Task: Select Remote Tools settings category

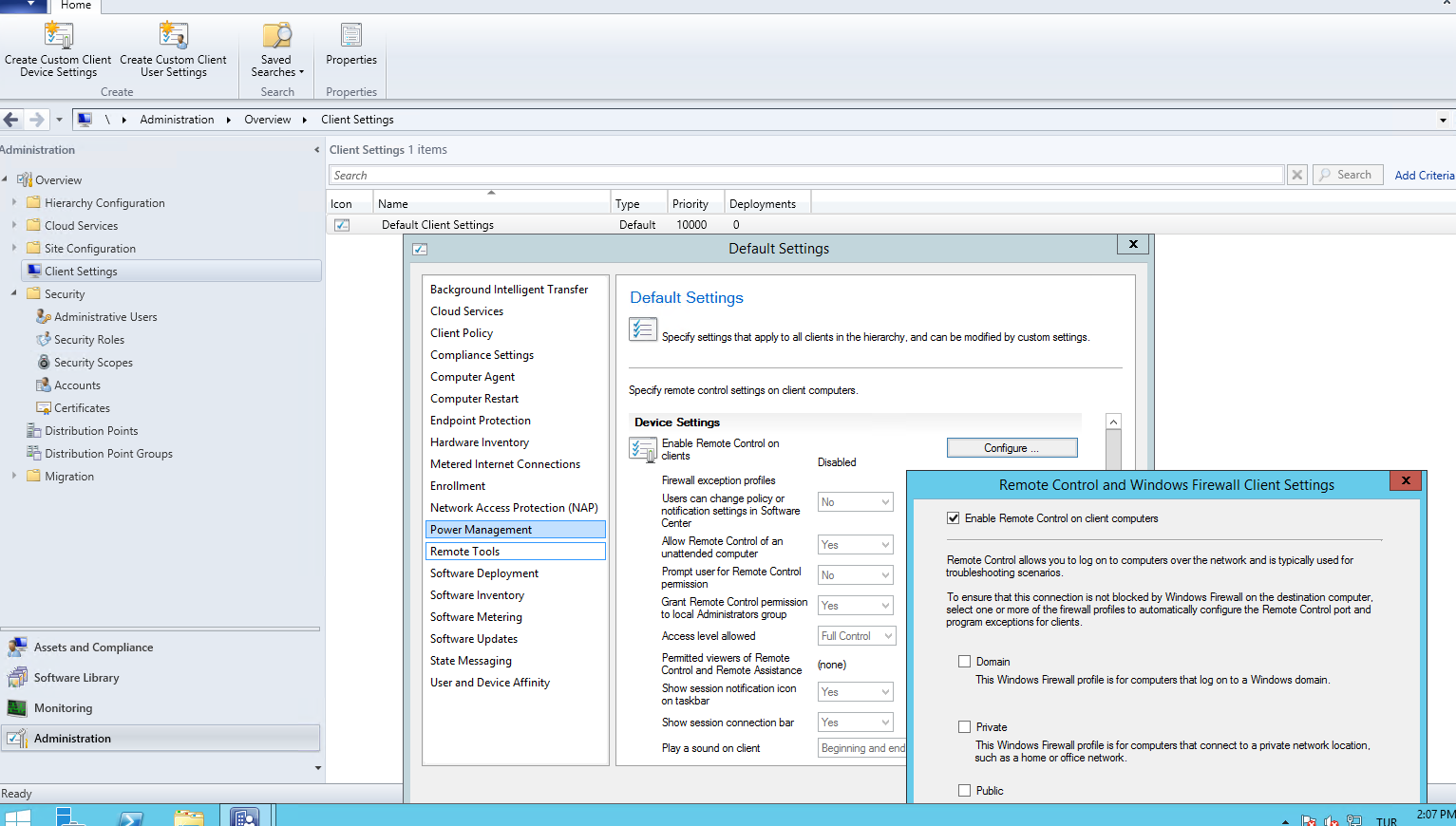Action: (516, 552)
